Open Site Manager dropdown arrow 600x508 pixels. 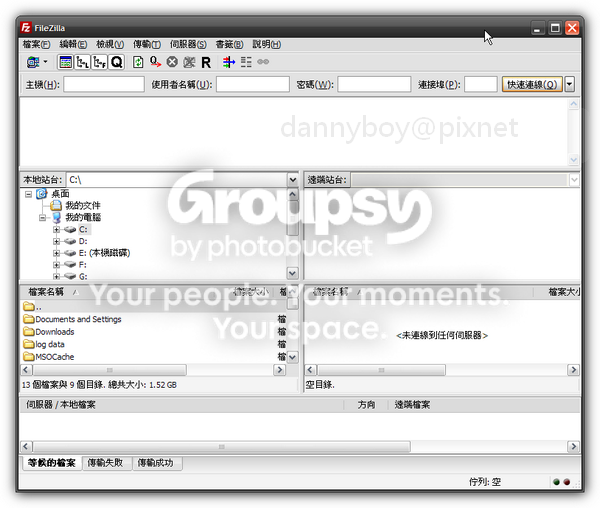pos(46,62)
